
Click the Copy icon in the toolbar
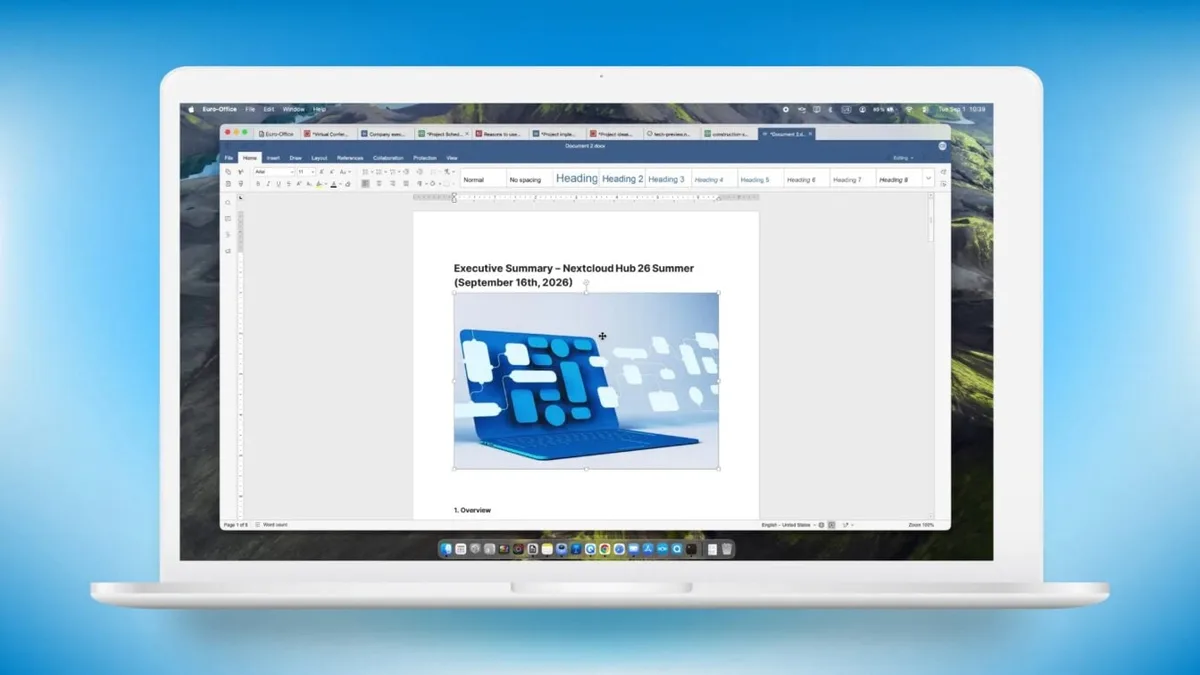click(228, 172)
